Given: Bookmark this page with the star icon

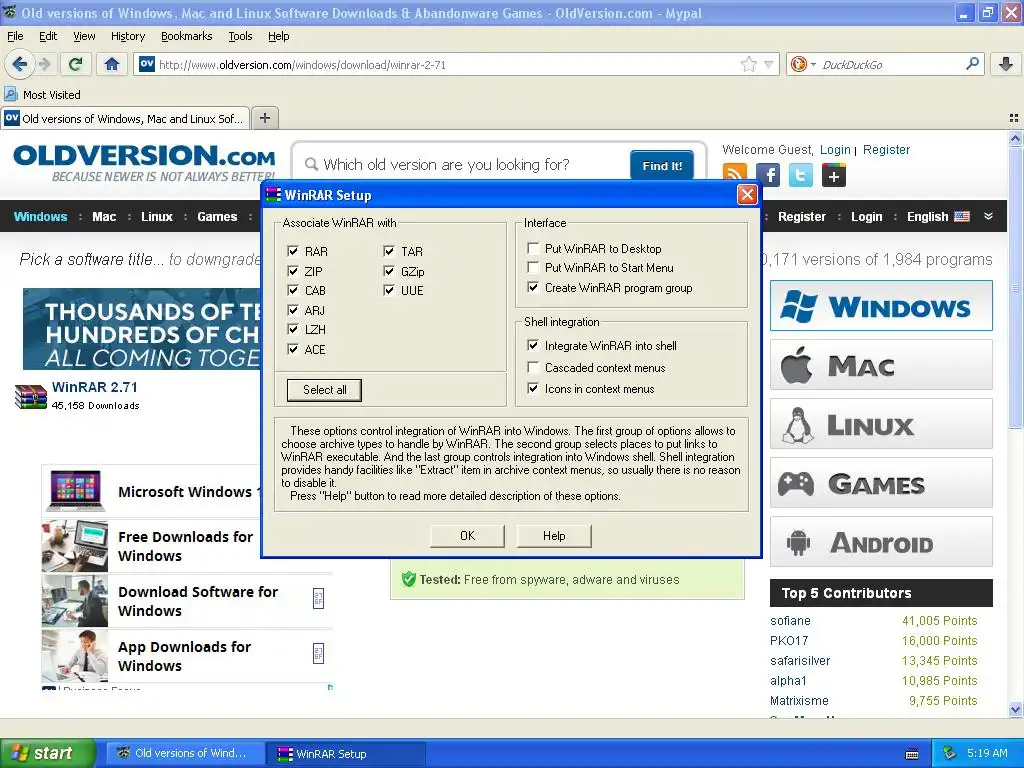Looking at the screenshot, I should (x=748, y=64).
